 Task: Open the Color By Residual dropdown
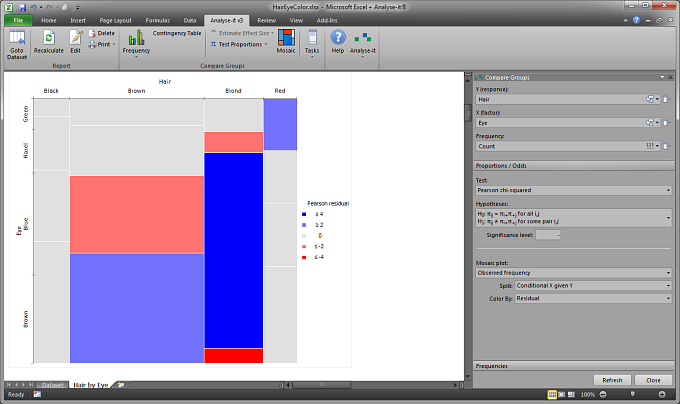[593, 298]
